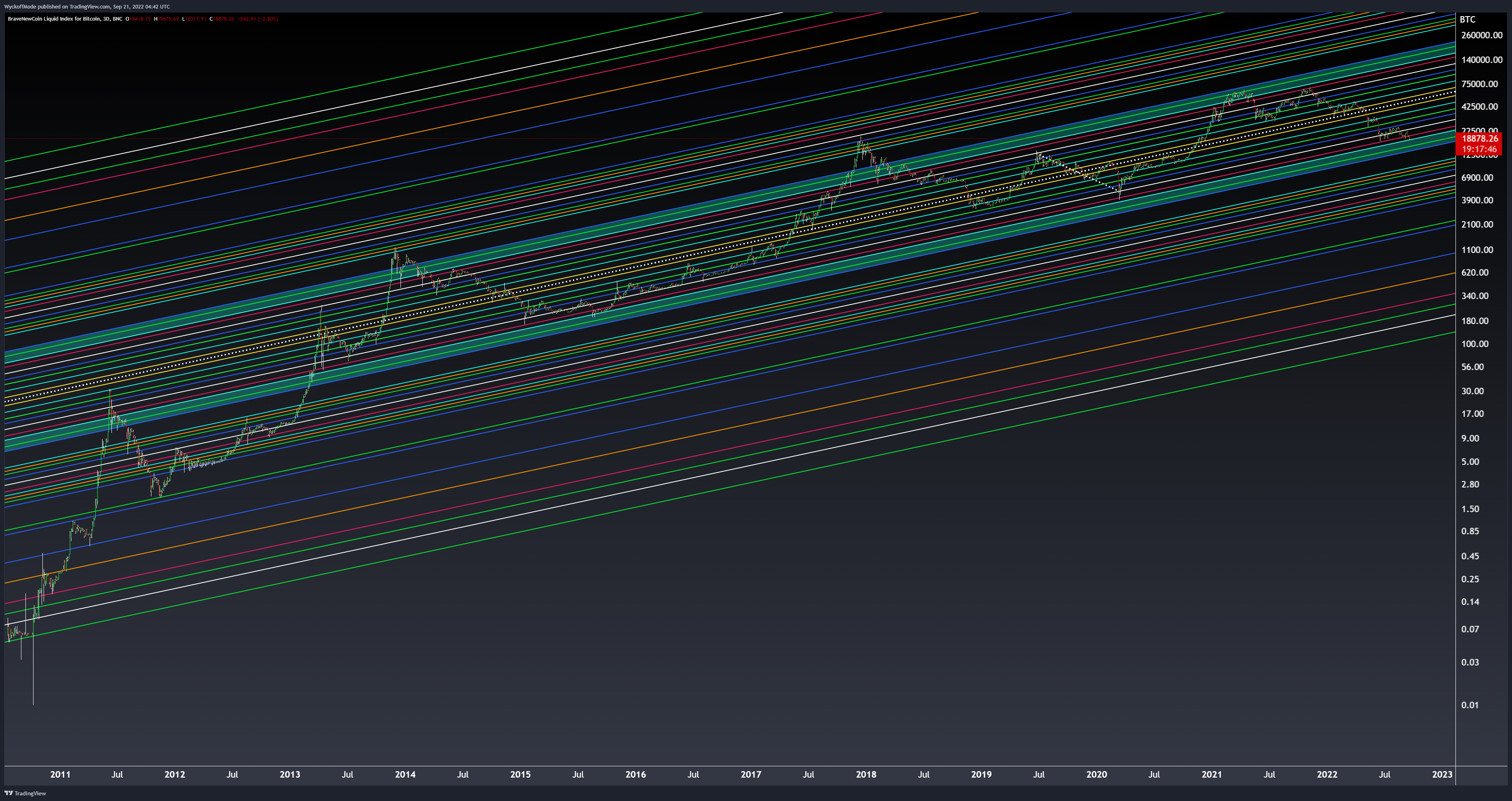Click the bar countdown timer 19:17:46
Screen dimensions: 1512x801
click(1480, 149)
